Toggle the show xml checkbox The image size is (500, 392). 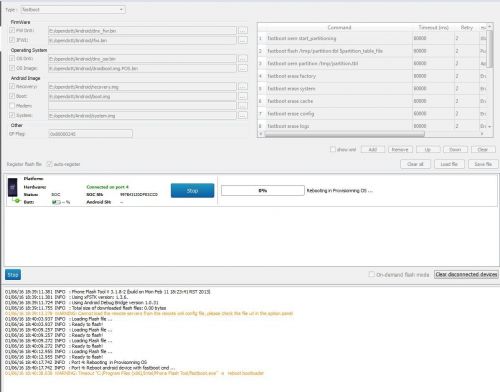click(333, 149)
